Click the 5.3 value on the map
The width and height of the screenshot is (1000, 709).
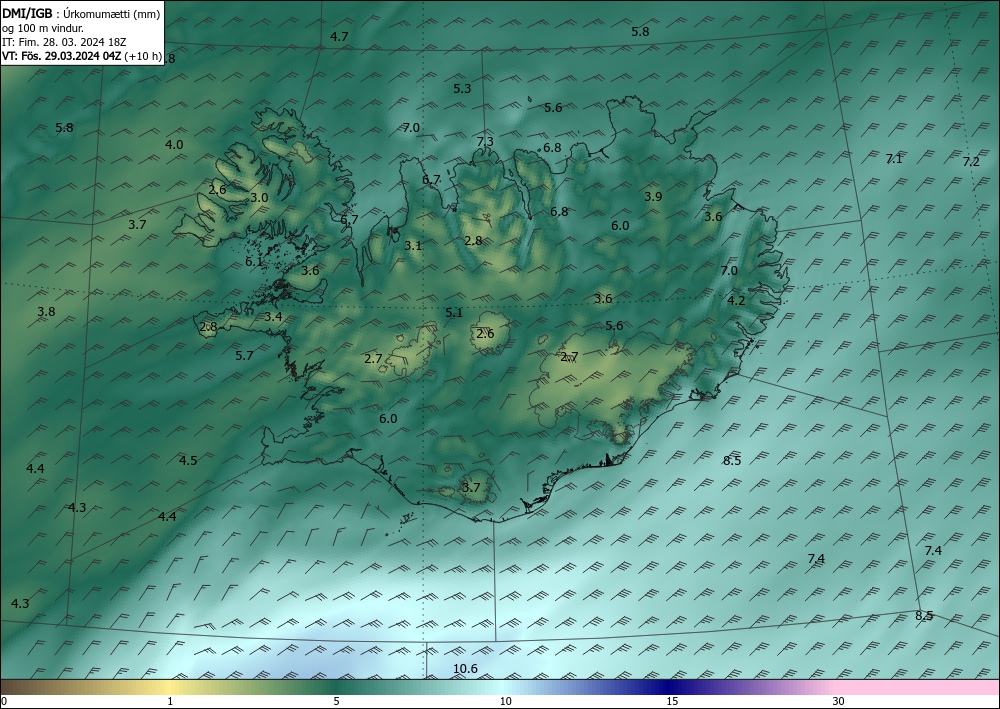point(462,89)
